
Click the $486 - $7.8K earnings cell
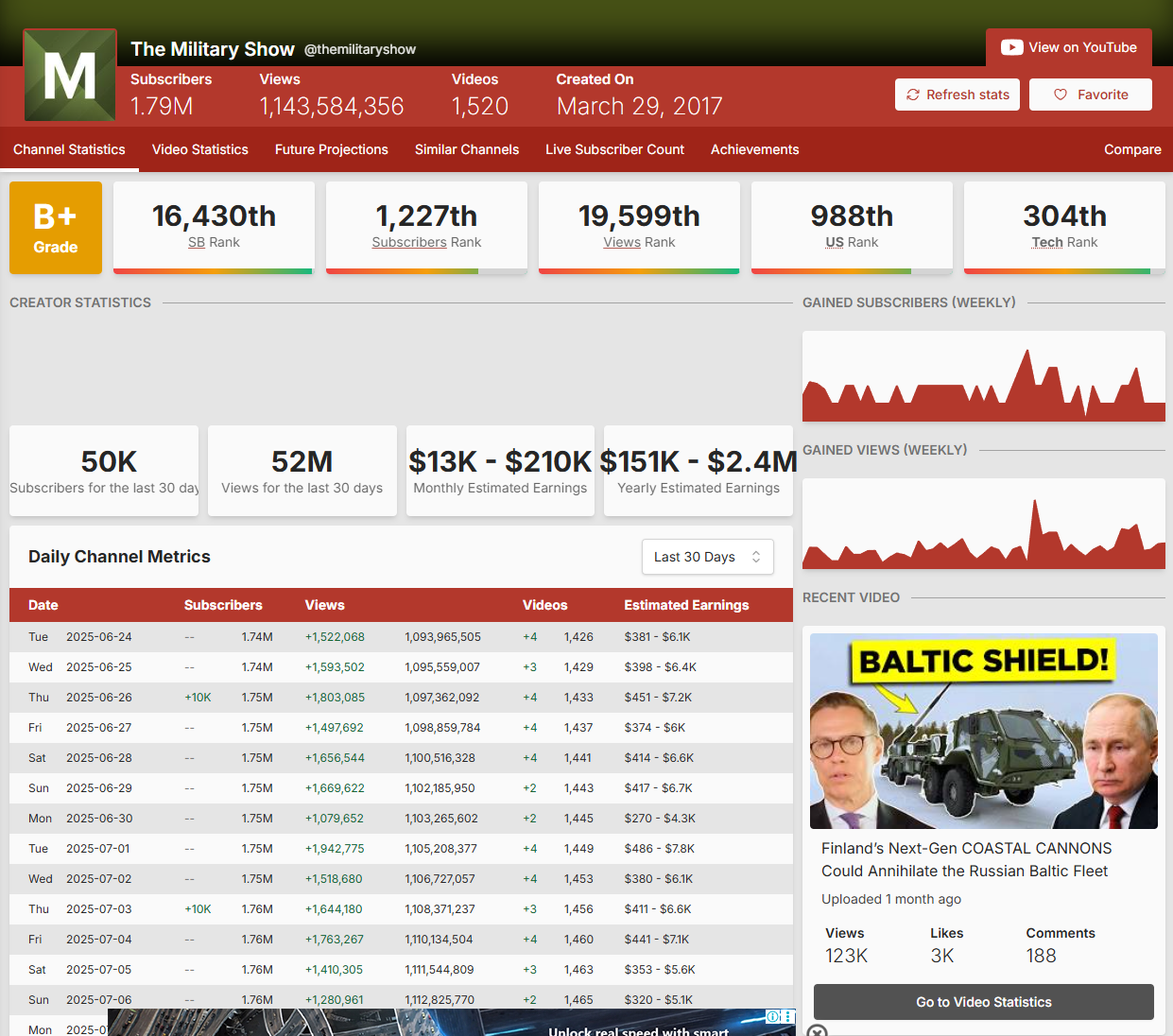click(x=660, y=849)
